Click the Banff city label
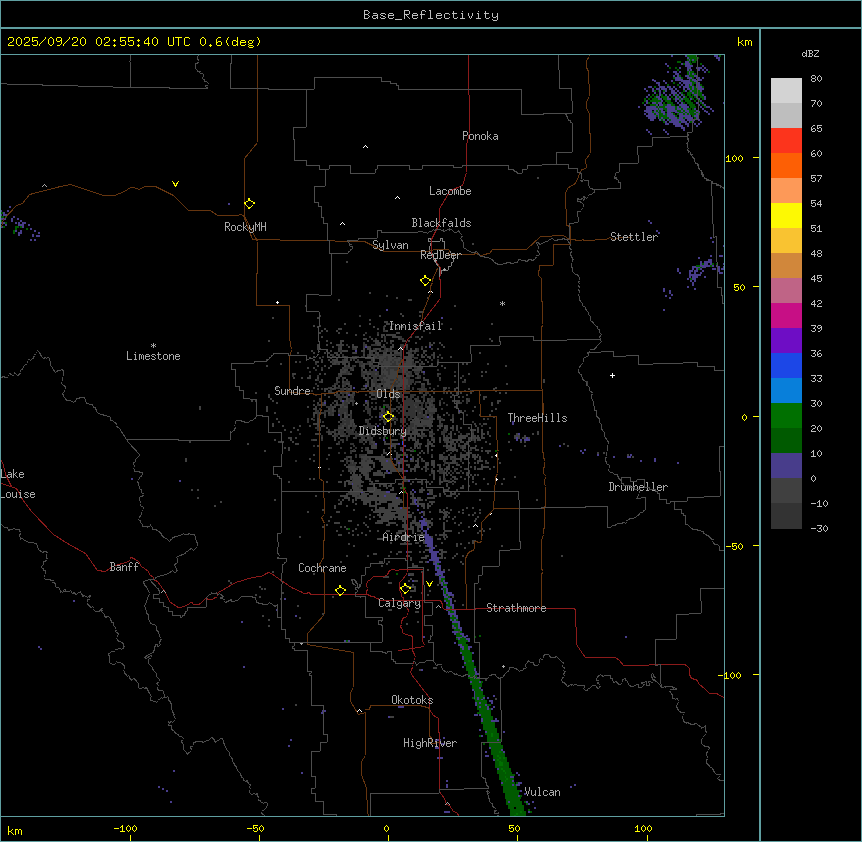 pos(124,567)
